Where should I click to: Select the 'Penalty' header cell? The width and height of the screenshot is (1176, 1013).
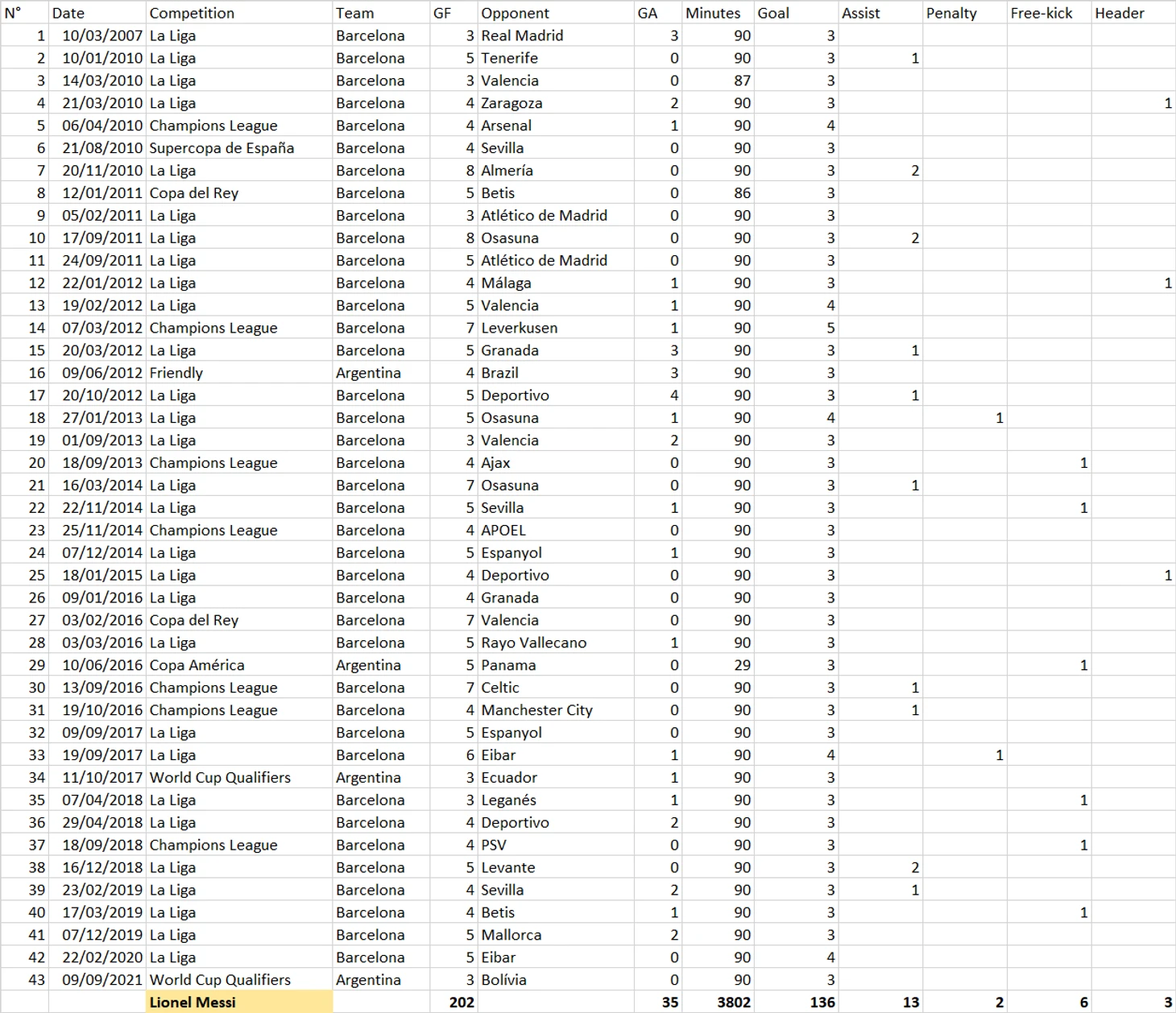point(964,13)
